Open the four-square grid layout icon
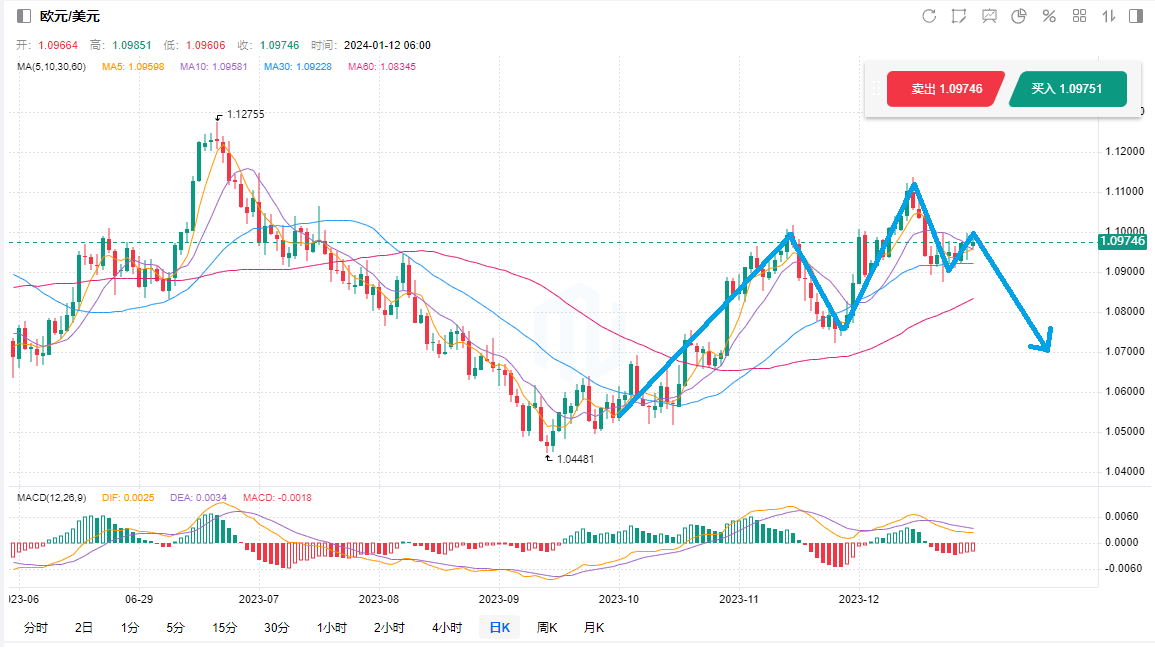 (x=1079, y=16)
